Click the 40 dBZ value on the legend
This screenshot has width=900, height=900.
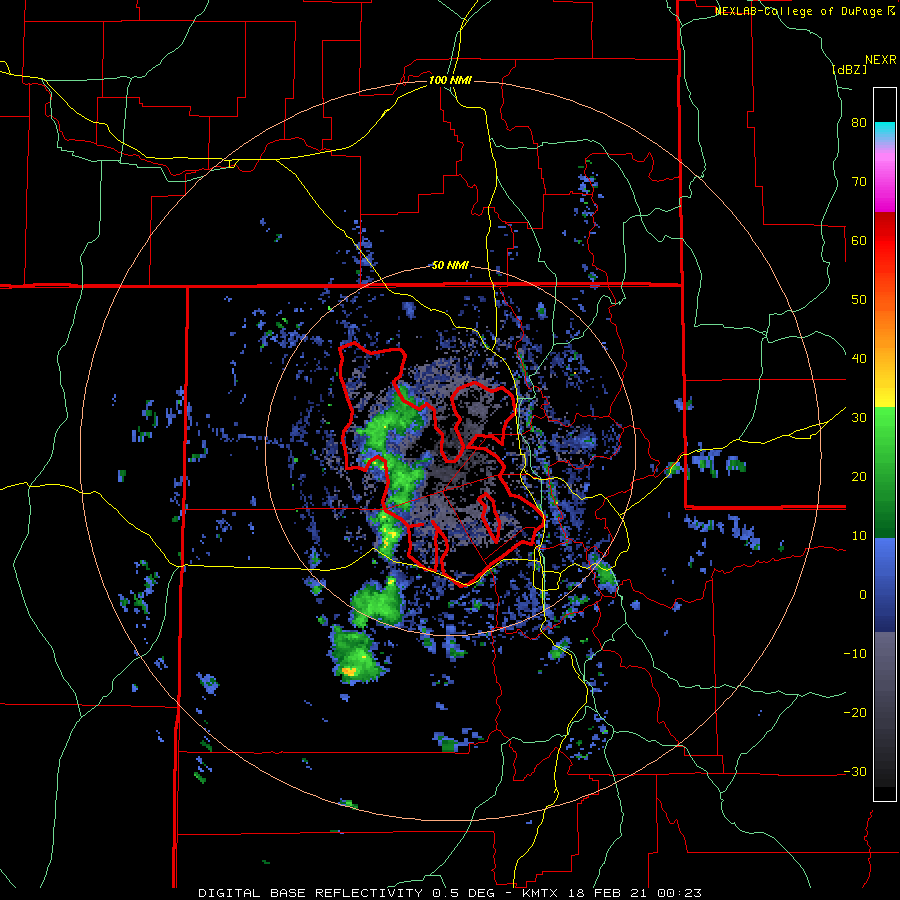pos(859,359)
